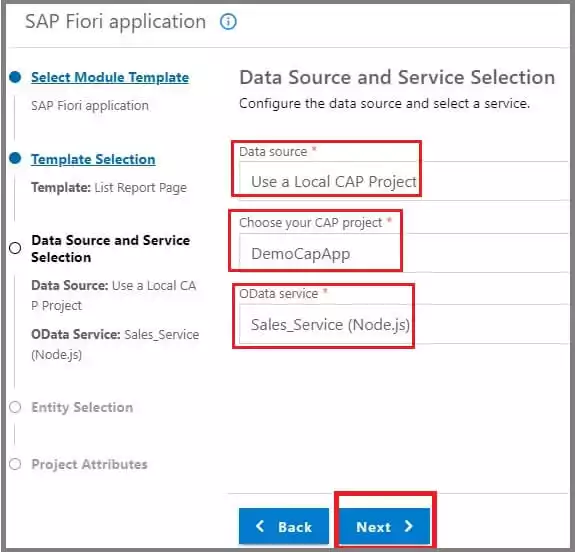Go to the Select Module Template step link
The width and height of the screenshot is (575, 552).
click(110, 77)
